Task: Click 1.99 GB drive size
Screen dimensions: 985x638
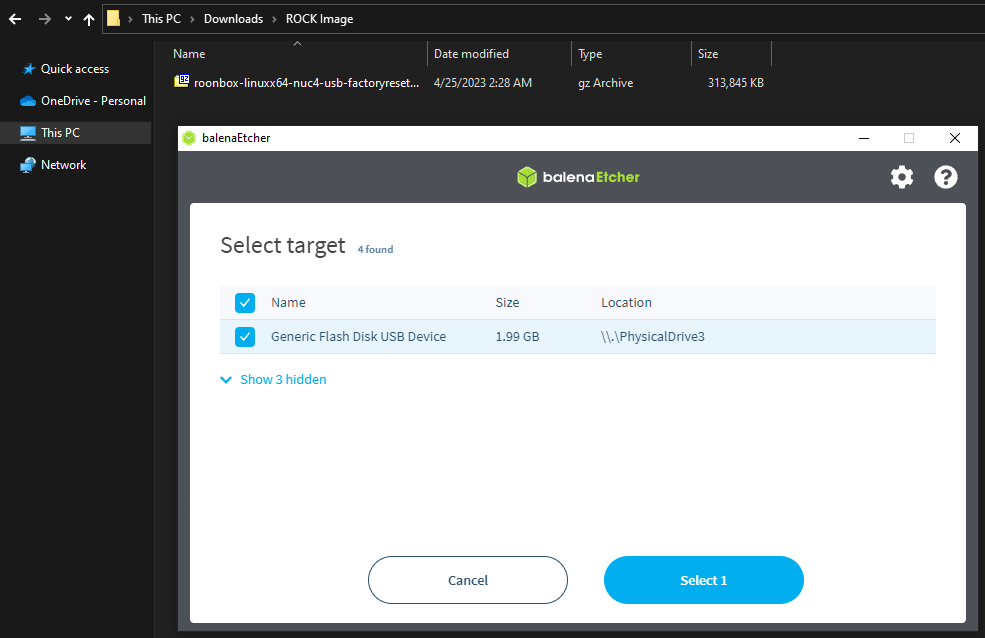Action: click(x=517, y=337)
